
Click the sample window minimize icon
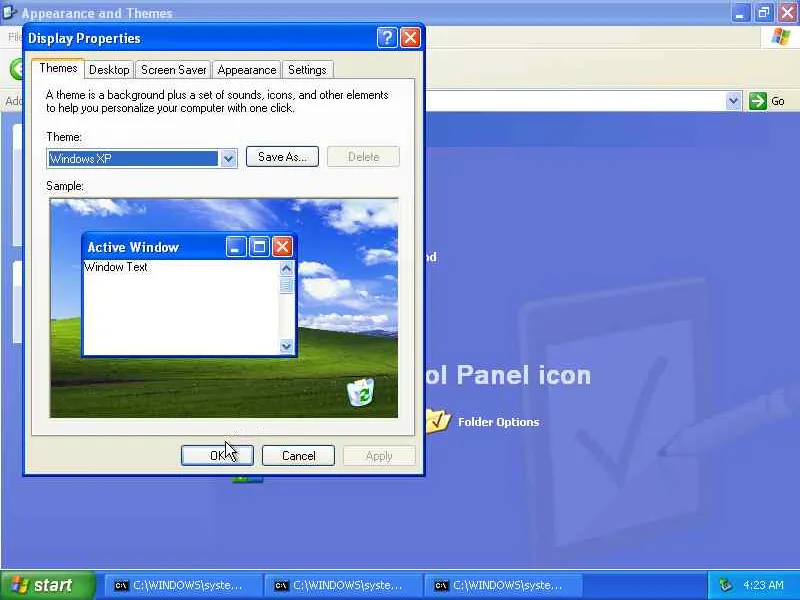tap(236, 247)
